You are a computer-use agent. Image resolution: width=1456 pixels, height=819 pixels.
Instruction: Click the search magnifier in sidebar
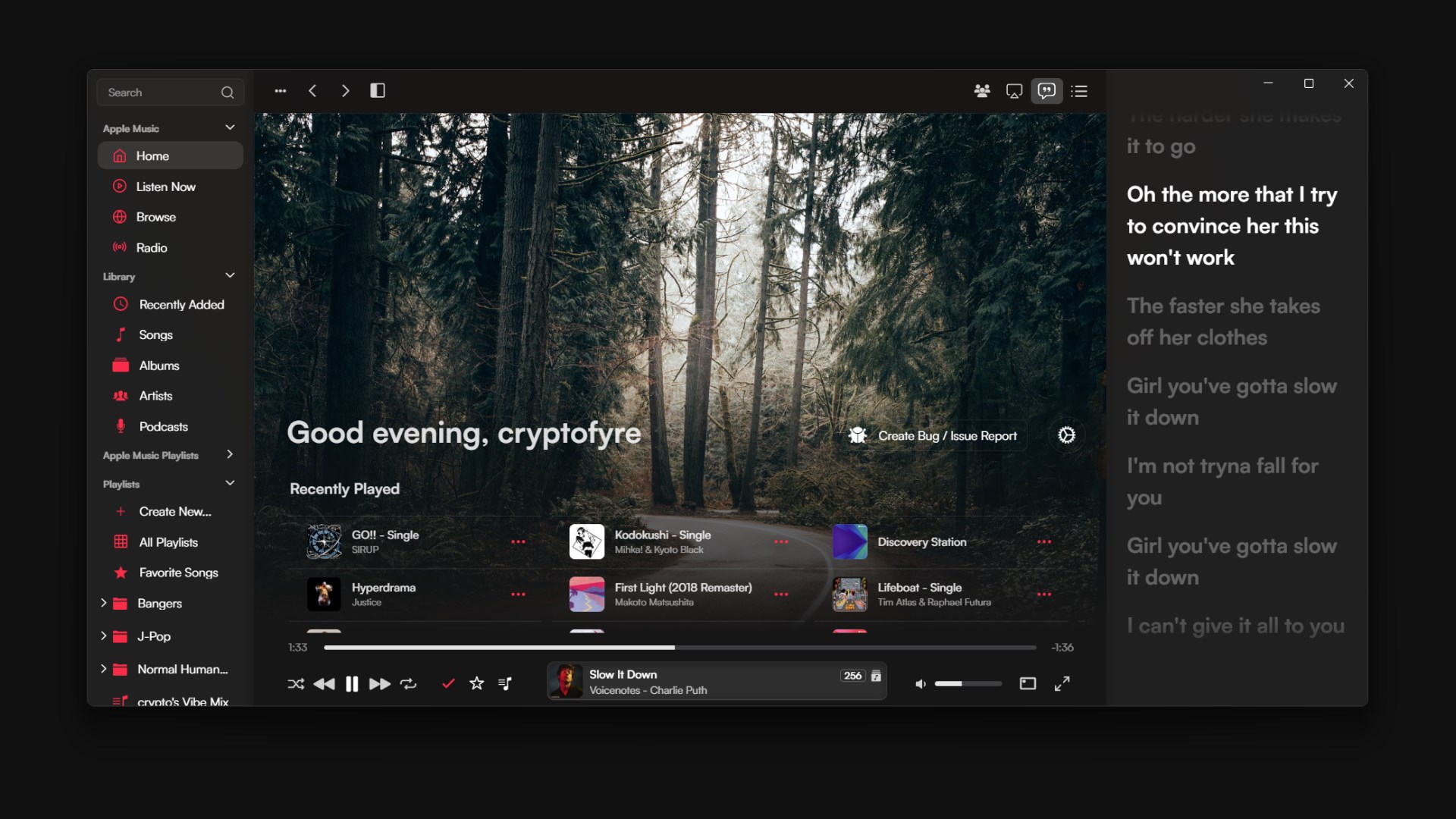tap(227, 92)
